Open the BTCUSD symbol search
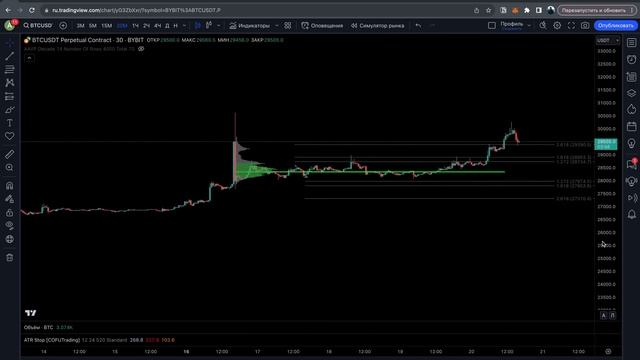Screen dimensions: 640x360 click(x=38, y=25)
